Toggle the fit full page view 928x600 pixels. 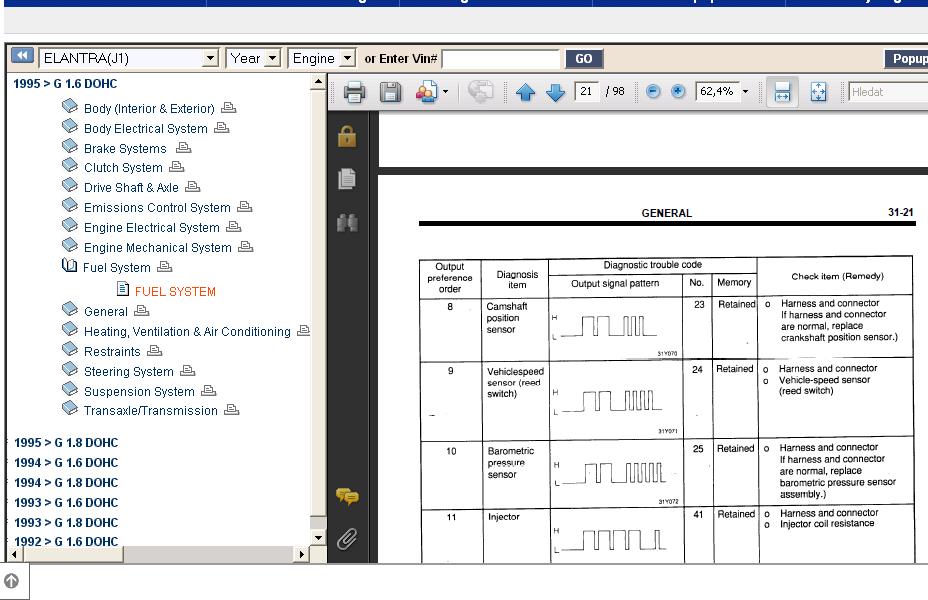pyautogui.click(x=818, y=92)
